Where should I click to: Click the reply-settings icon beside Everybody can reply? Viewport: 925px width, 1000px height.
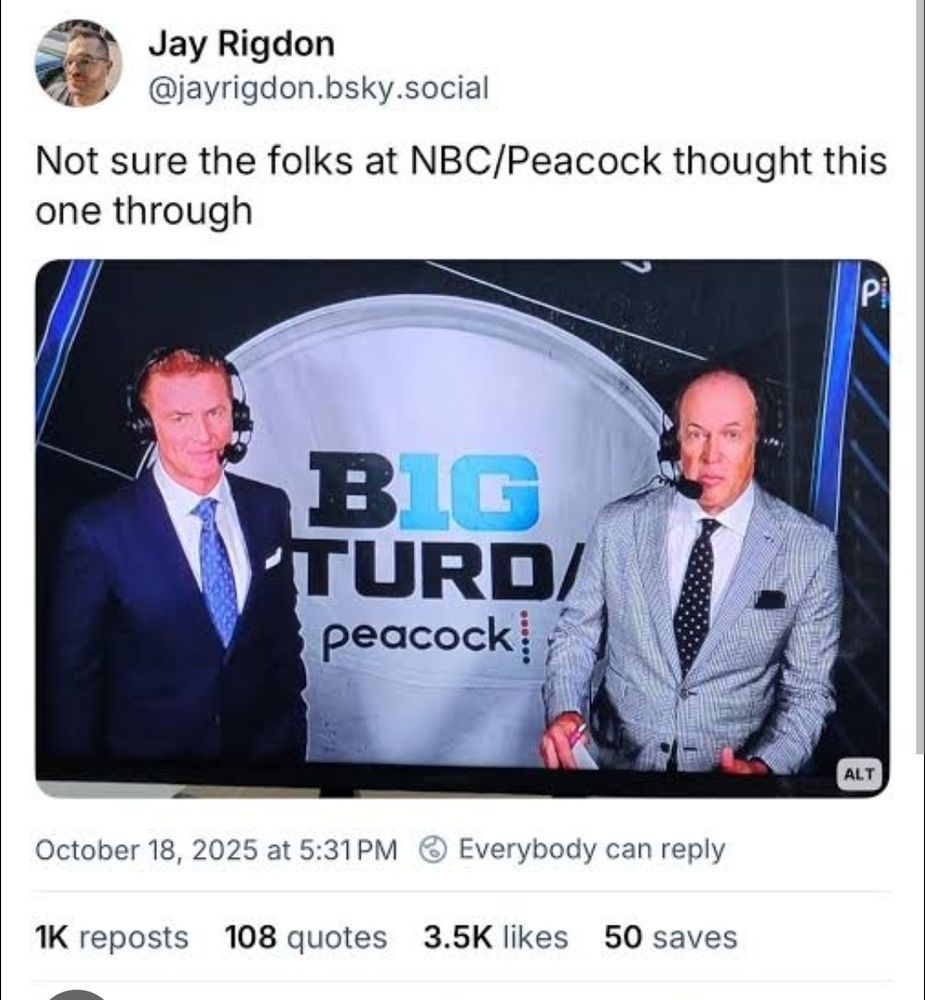[x=433, y=849]
